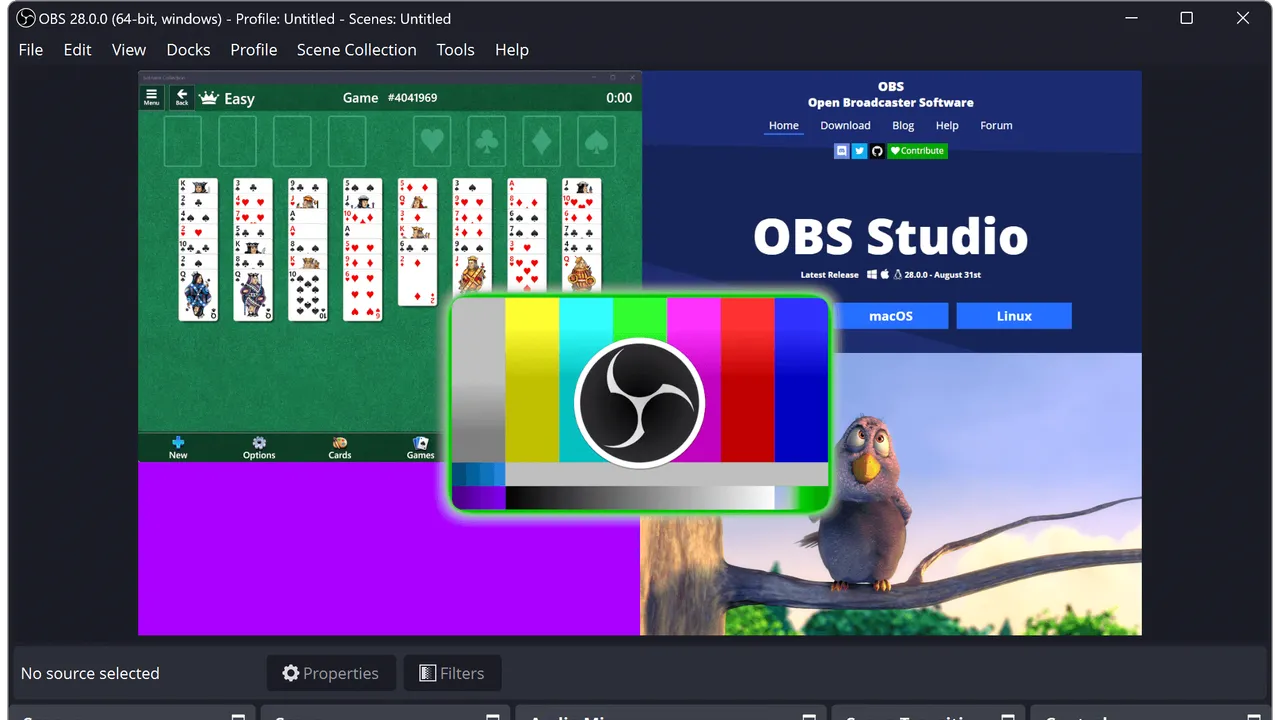
Task: Open Help in the OBS menu bar
Action: click(x=512, y=50)
